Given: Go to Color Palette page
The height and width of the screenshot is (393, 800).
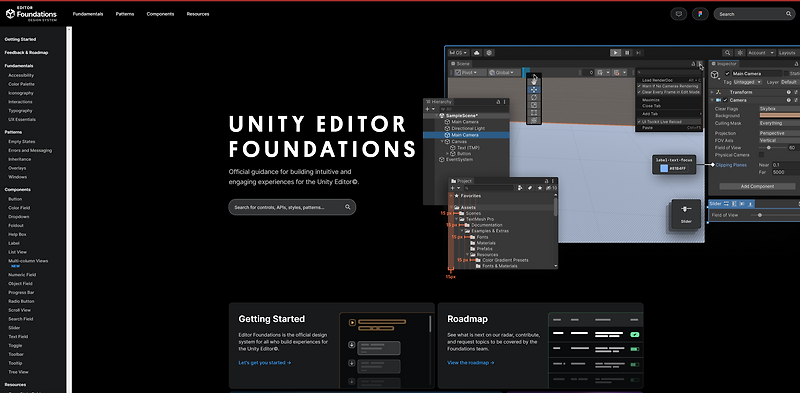Looking at the screenshot, I should point(21,84).
